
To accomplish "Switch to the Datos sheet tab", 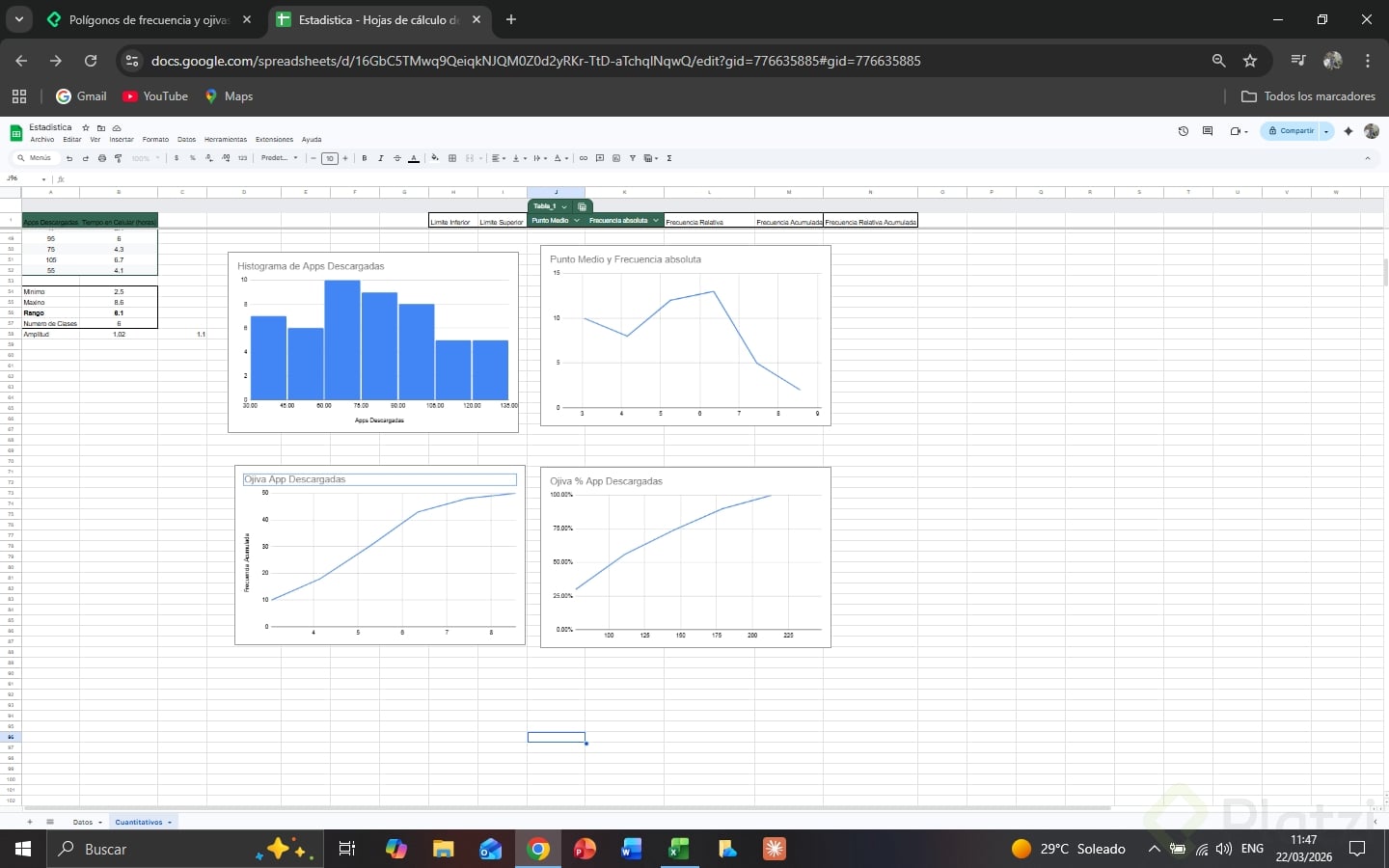I will (83, 823).
